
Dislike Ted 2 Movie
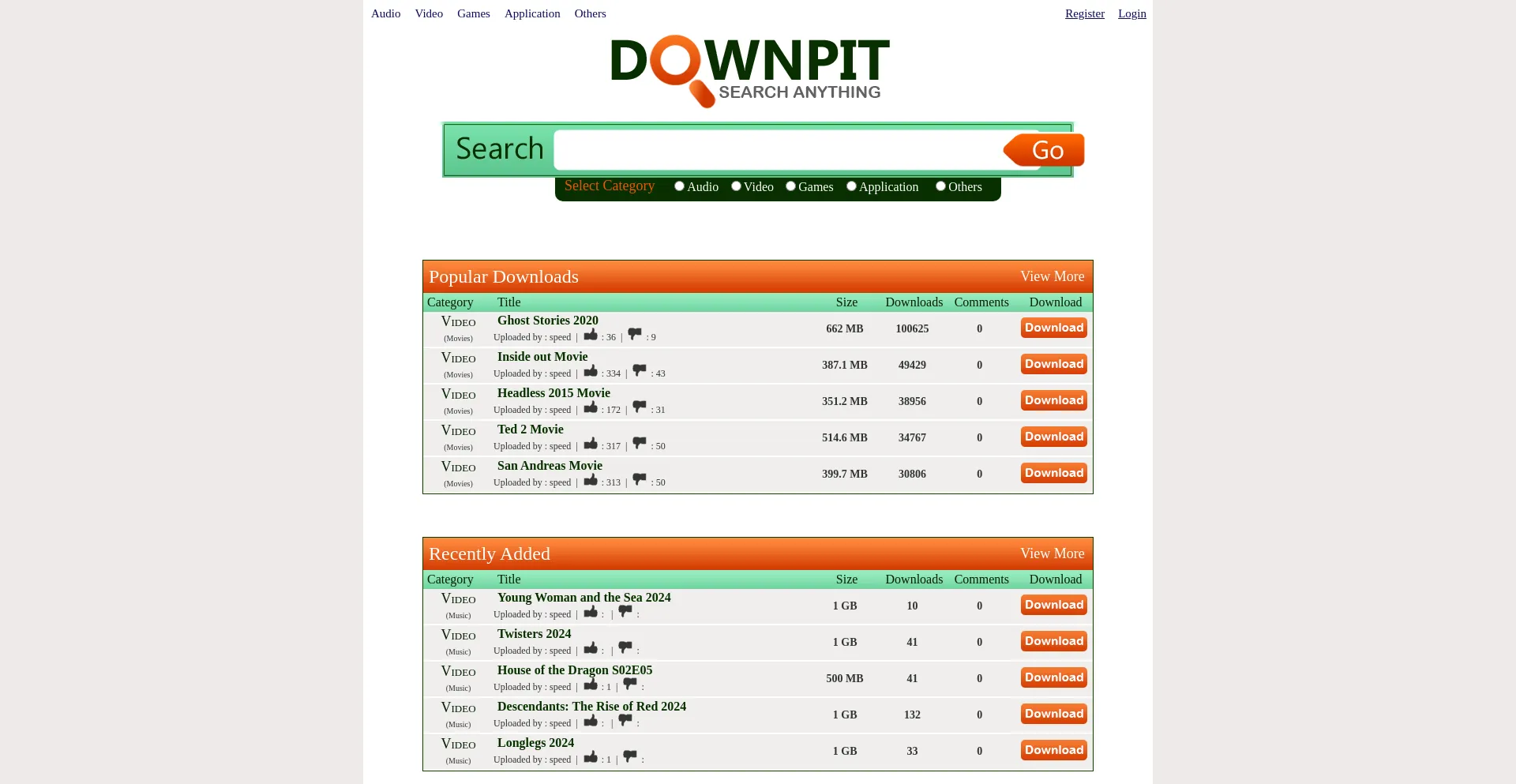pos(640,444)
